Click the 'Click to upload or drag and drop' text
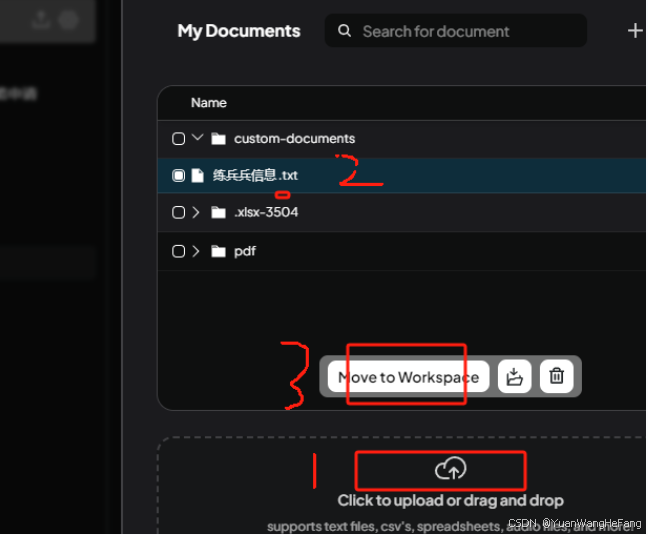 [x=450, y=501]
